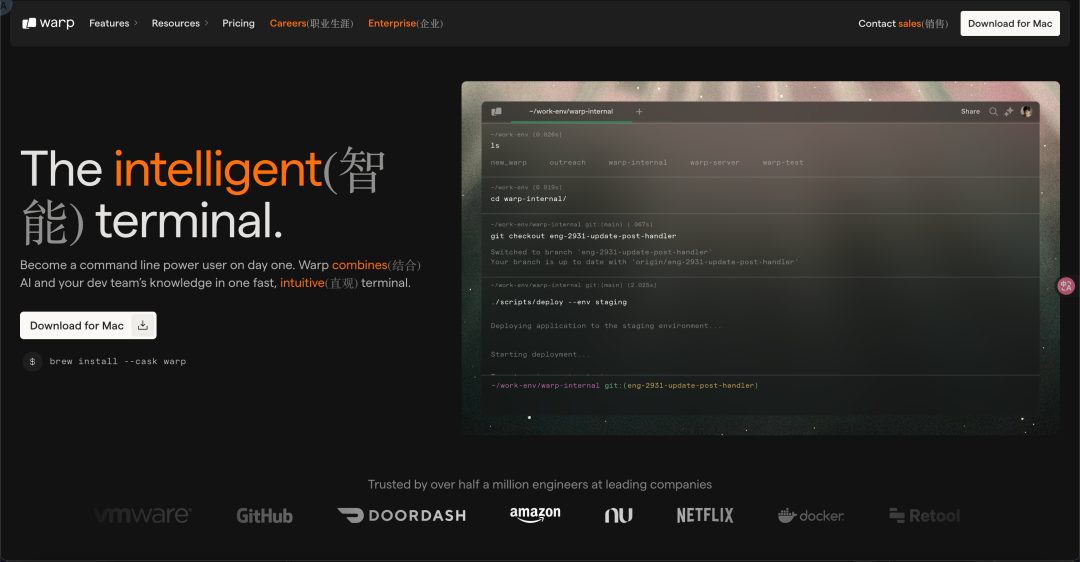Click Contact sales link
This screenshot has height=562, width=1080.
[903, 23]
